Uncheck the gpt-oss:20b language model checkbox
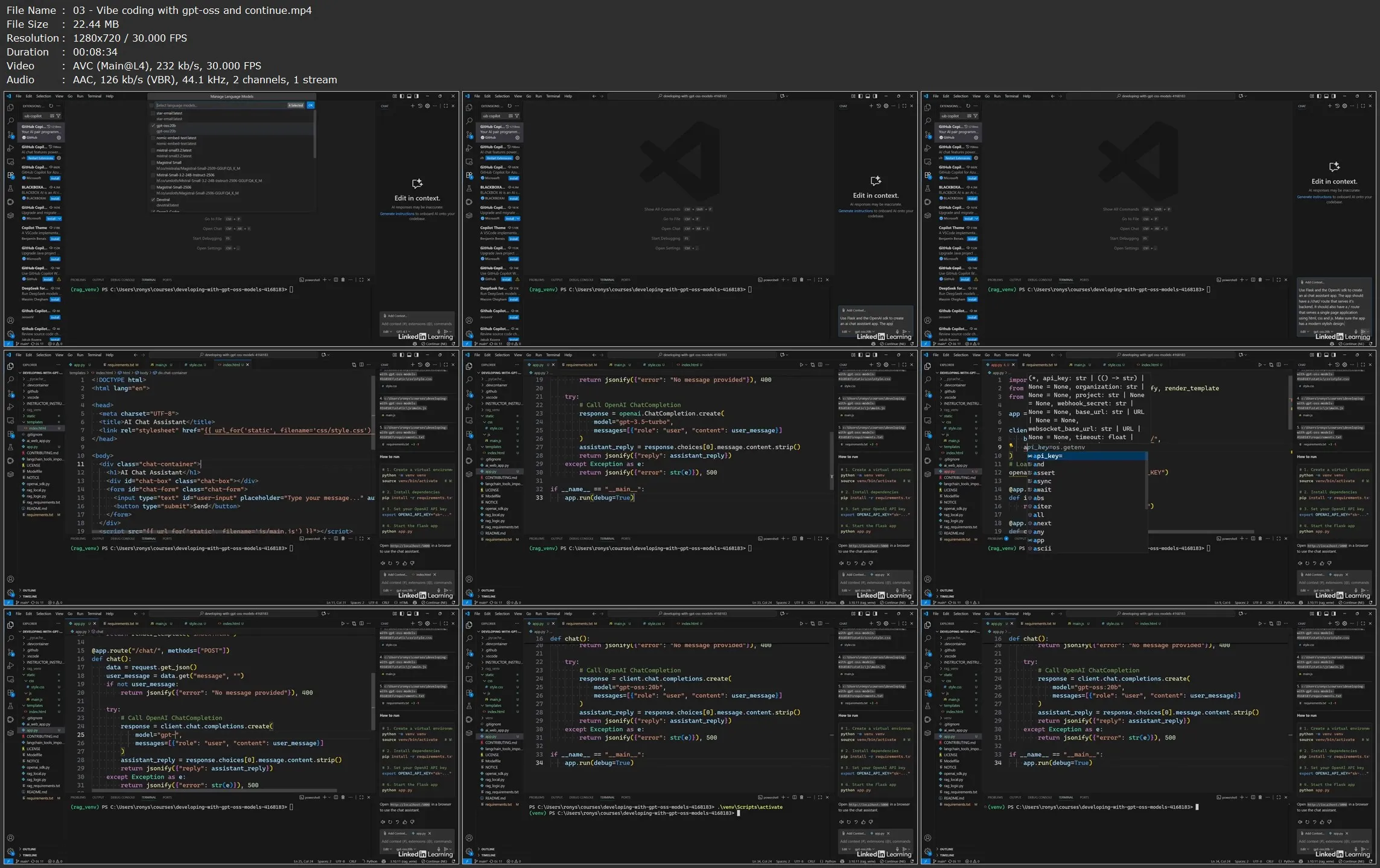The height and width of the screenshot is (868, 1380). (x=153, y=125)
